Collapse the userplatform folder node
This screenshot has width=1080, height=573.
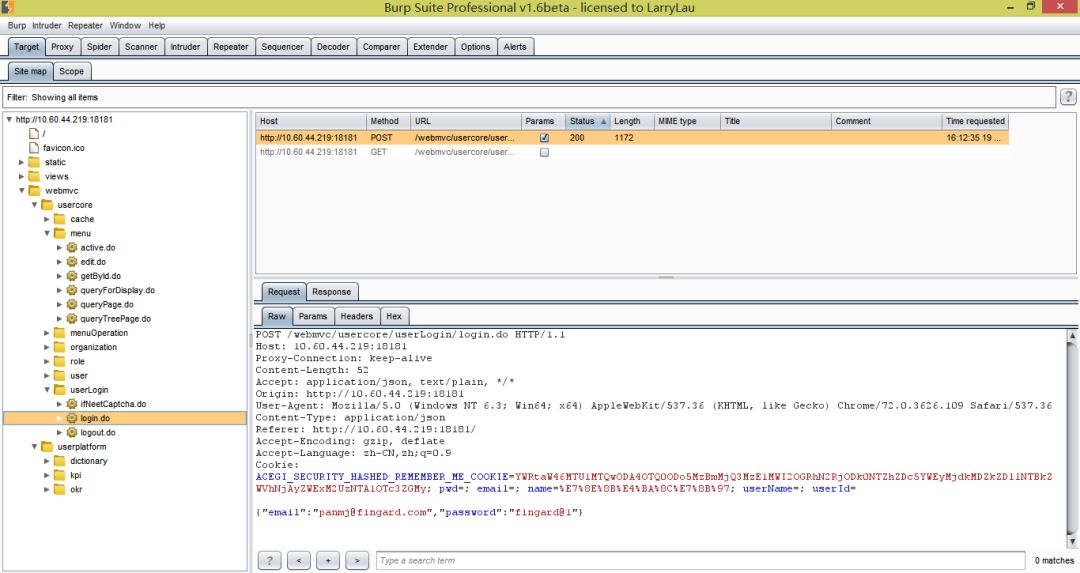tap(34, 447)
